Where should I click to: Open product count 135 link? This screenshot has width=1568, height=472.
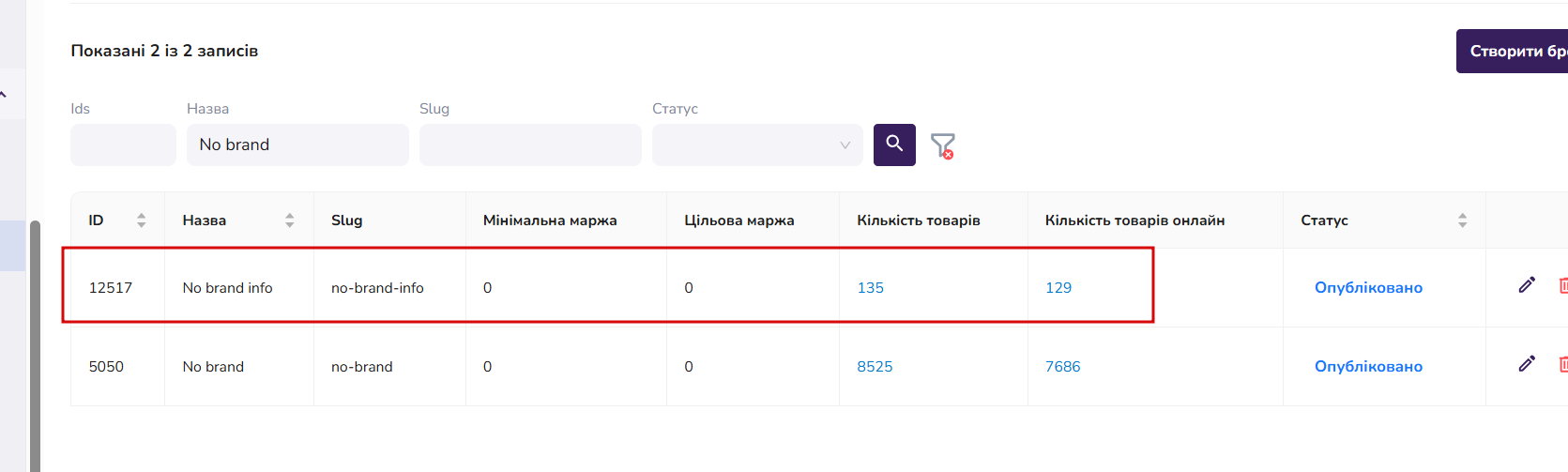pyautogui.click(x=870, y=288)
